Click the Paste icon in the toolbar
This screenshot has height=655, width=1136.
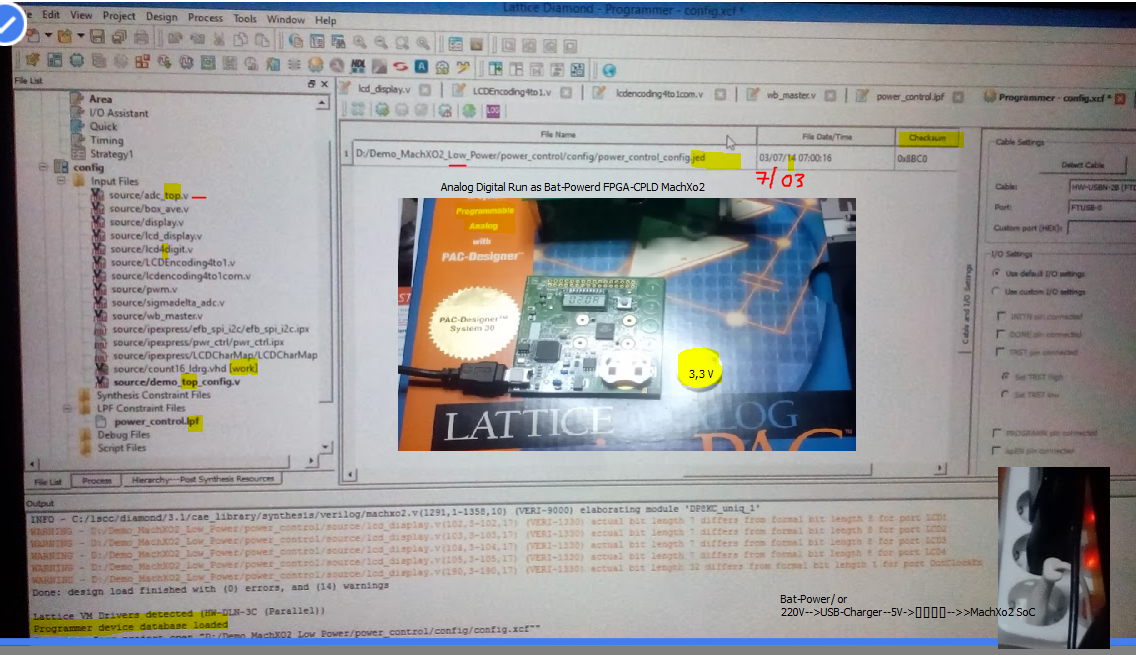(262, 40)
